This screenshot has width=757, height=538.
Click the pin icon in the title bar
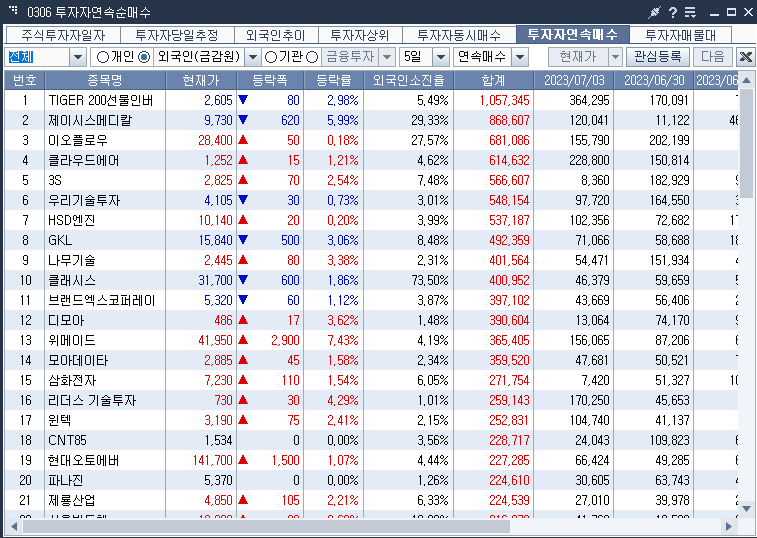[x=654, y=13]
